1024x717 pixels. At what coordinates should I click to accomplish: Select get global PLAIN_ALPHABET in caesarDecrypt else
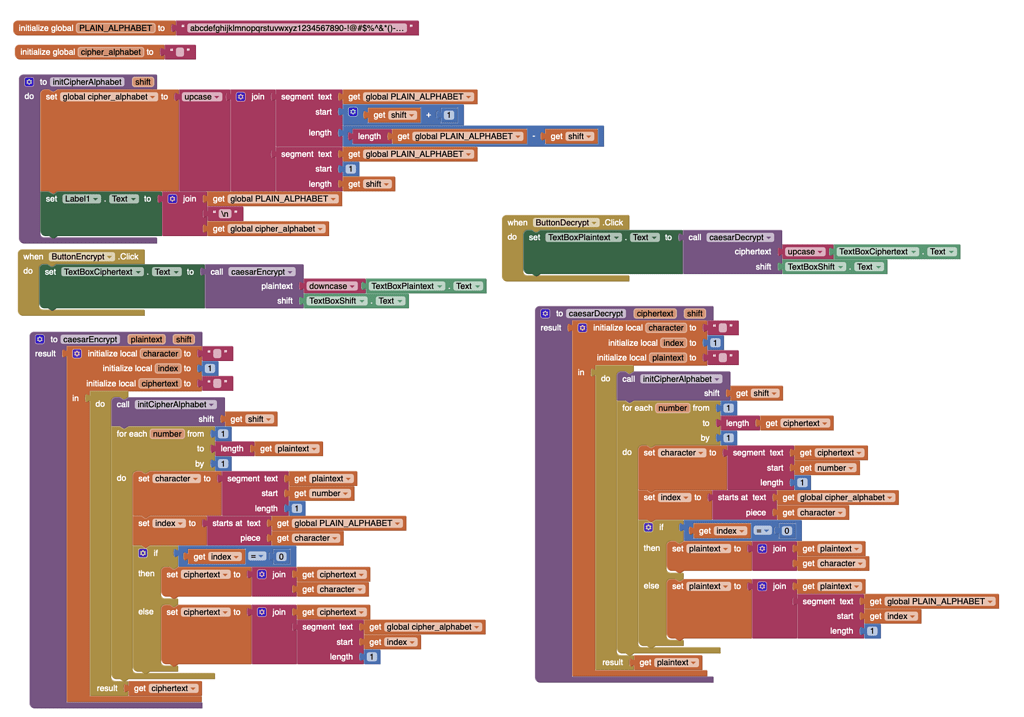(932, 601)
